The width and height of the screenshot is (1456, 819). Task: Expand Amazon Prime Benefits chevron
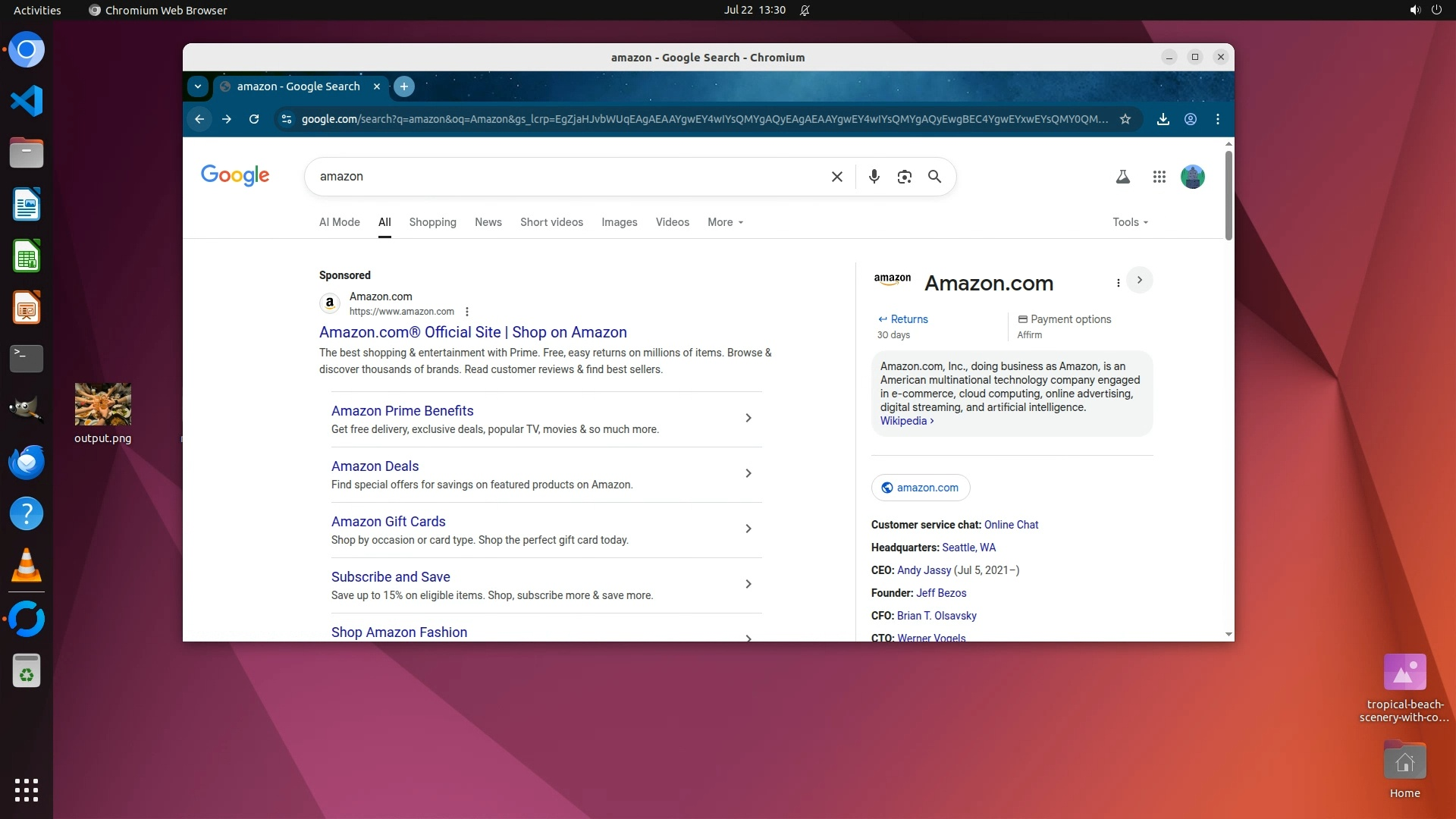(748, 418)
